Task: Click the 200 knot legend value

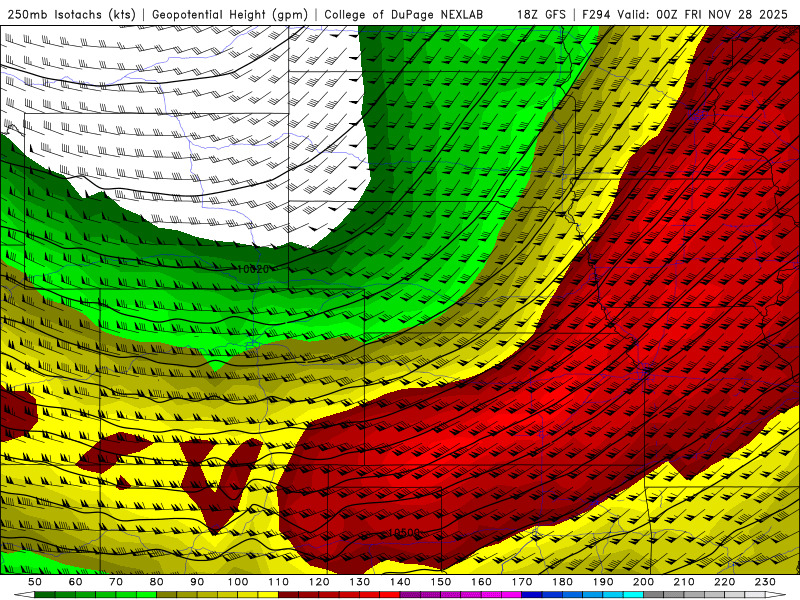Action: click(x=643, y=582)
